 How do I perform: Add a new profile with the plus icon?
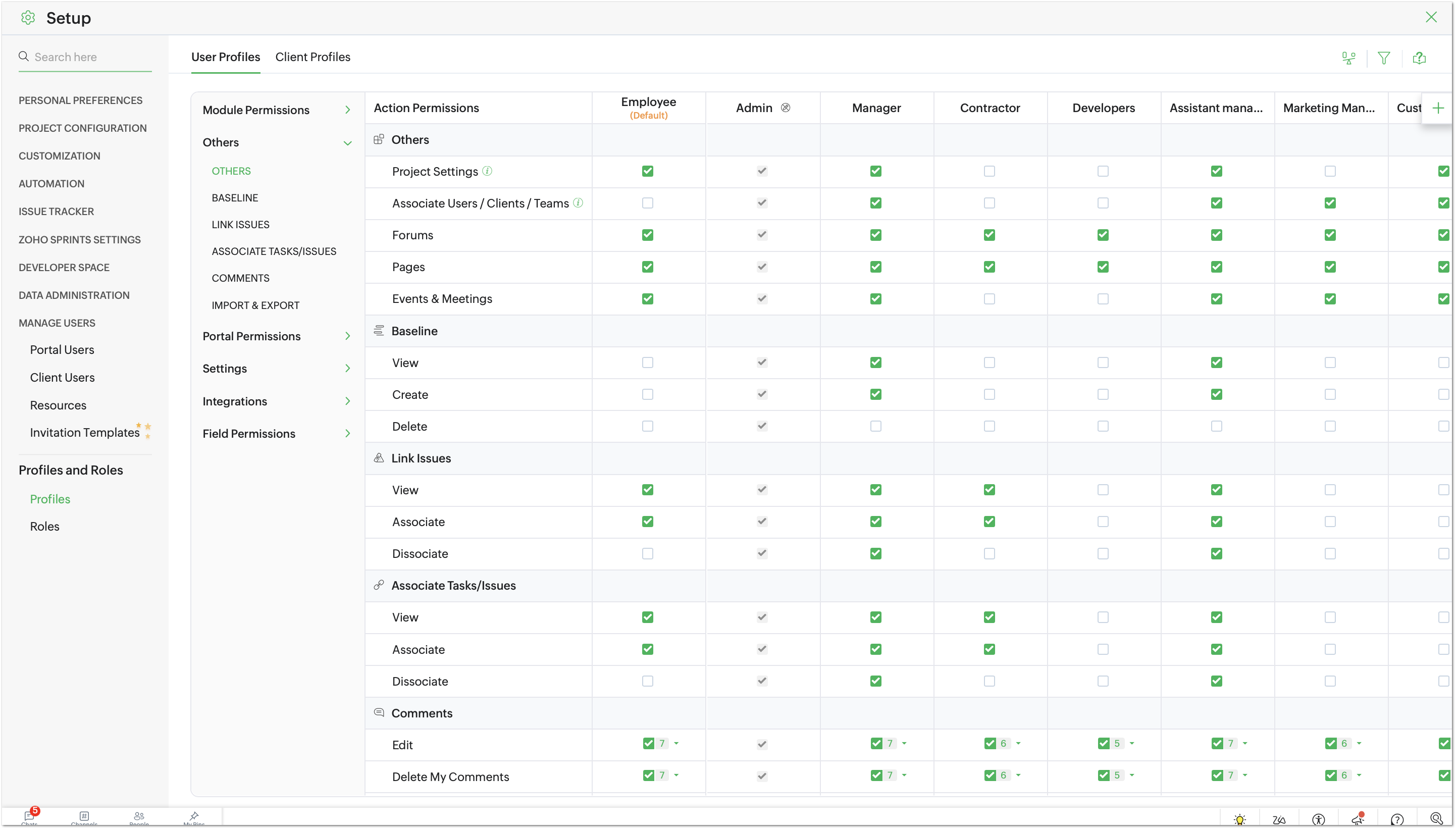coord(1438,108)
